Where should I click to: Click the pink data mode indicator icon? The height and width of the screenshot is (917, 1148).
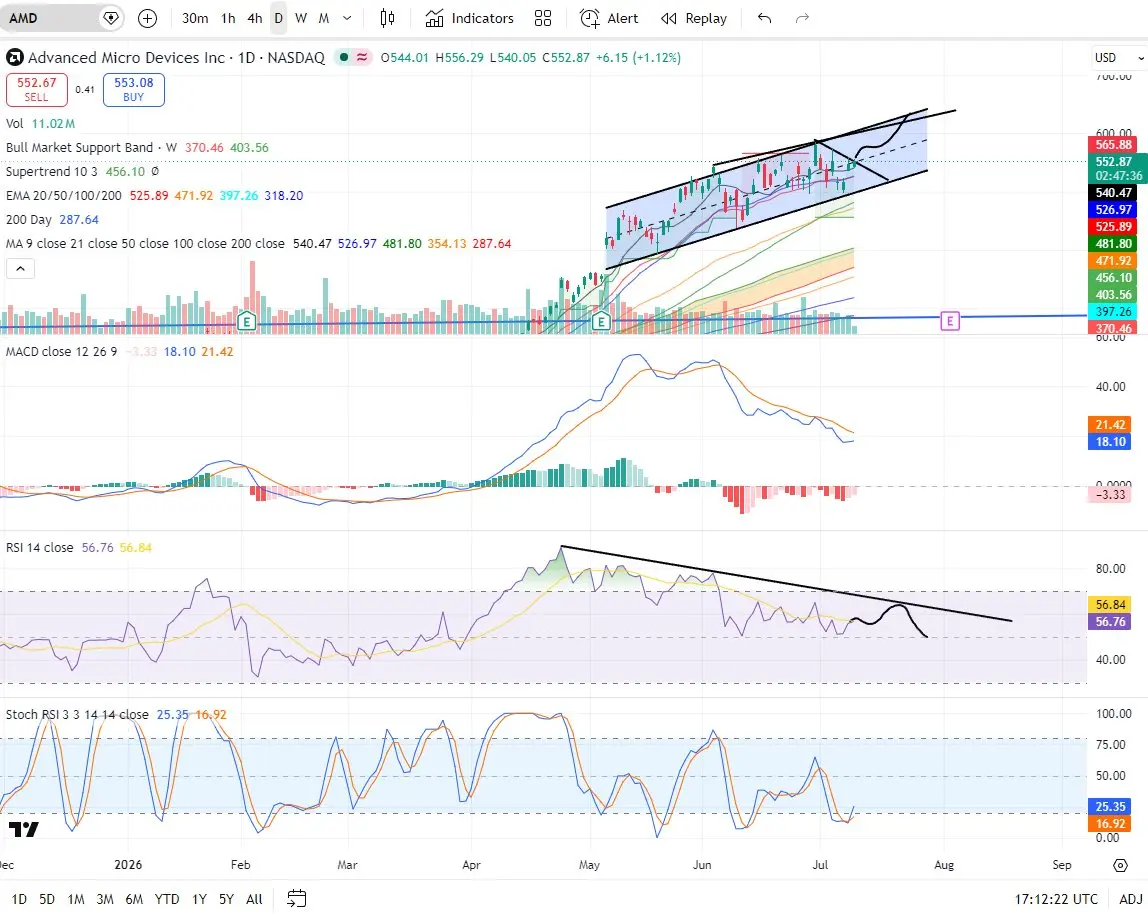362,57
